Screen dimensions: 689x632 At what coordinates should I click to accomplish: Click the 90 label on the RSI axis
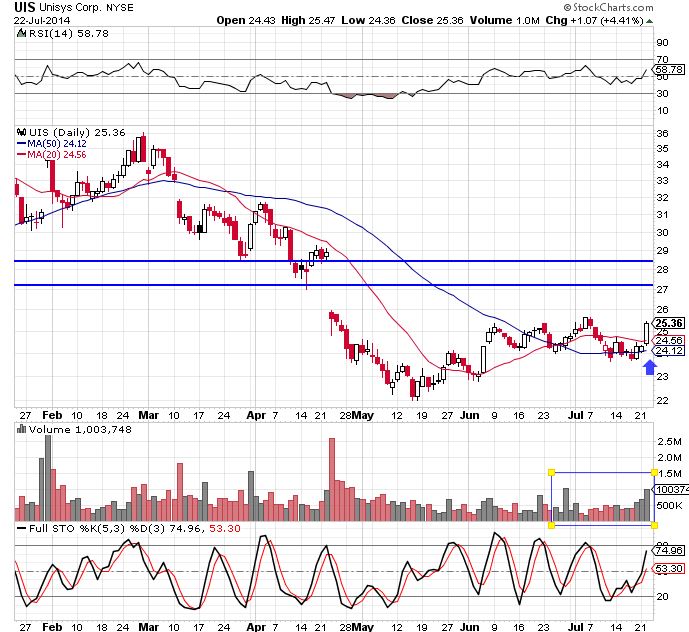click(662, 43)
